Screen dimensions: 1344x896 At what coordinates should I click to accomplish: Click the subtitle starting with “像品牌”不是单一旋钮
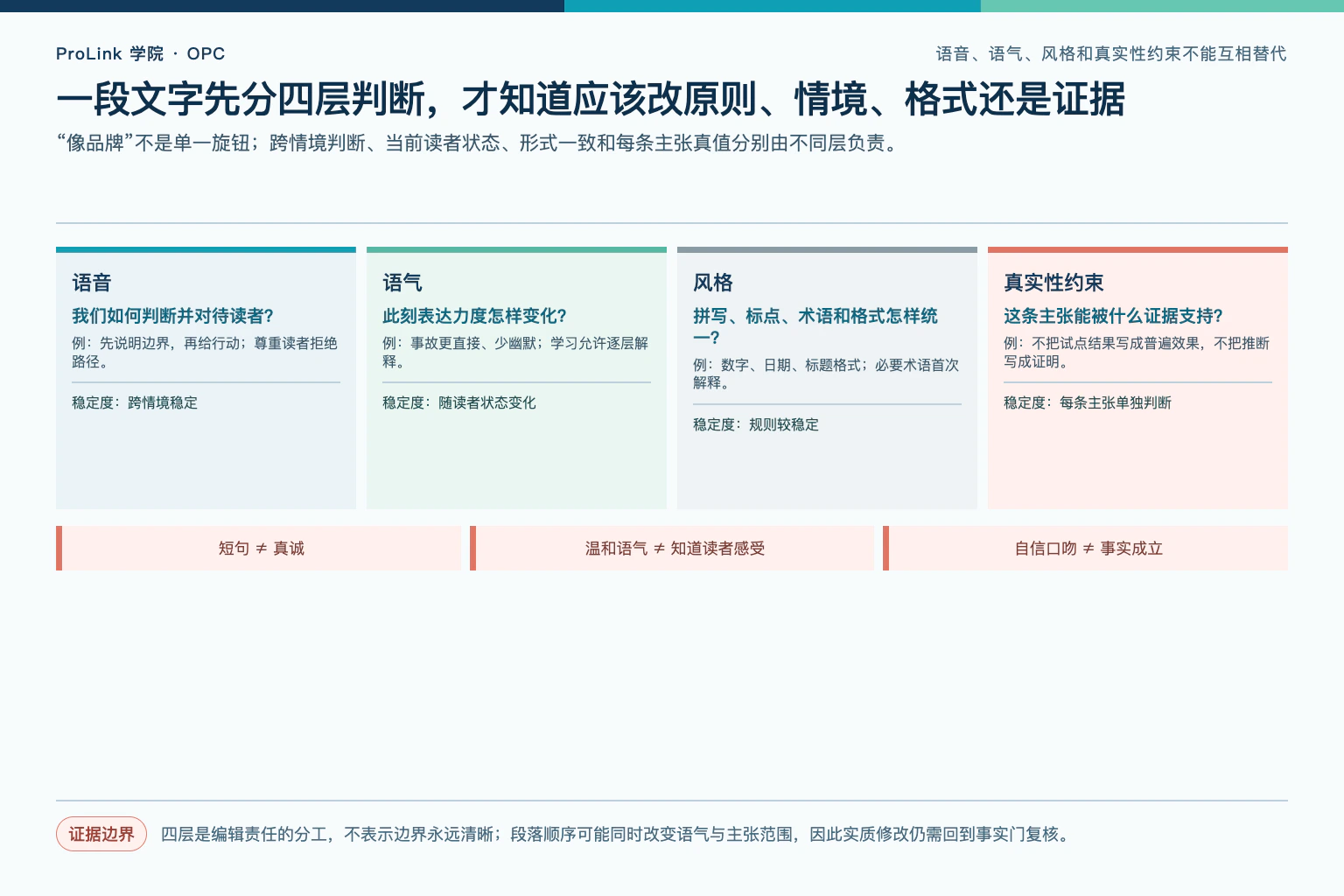479,143
